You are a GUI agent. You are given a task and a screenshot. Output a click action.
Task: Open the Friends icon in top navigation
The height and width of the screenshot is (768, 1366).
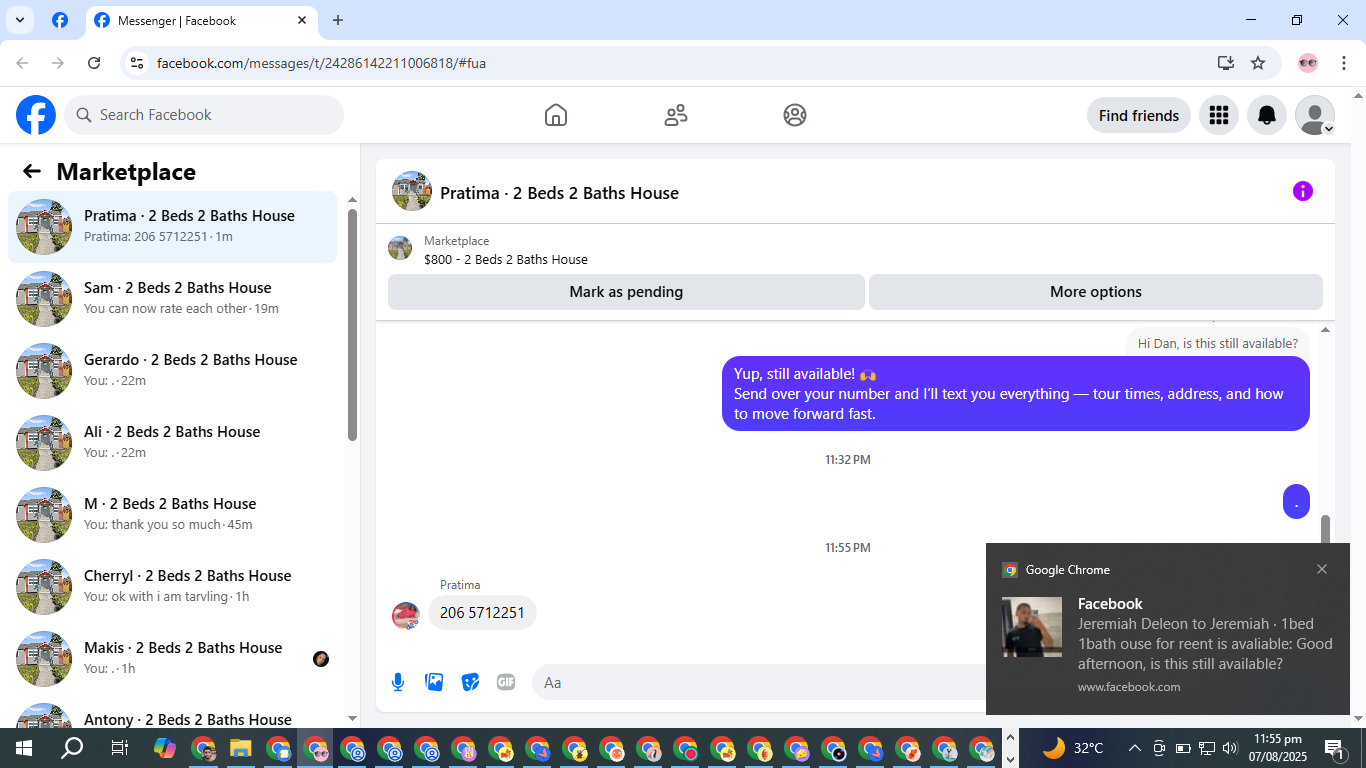676,115
